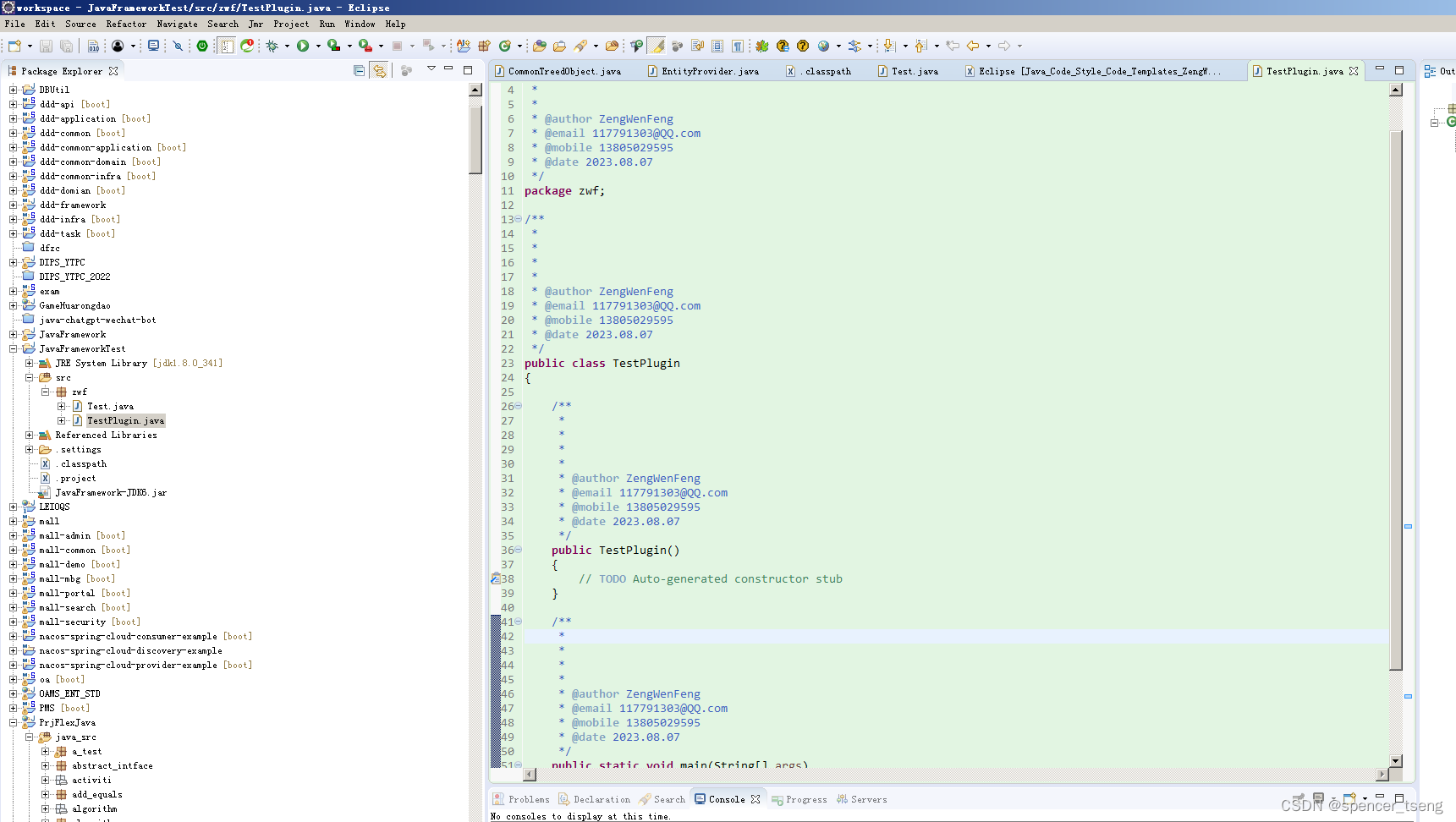Viewport: 1456px width, 822px height.
Task: Click the Search flashlight toolbar icon
Action: coord(580,46)
